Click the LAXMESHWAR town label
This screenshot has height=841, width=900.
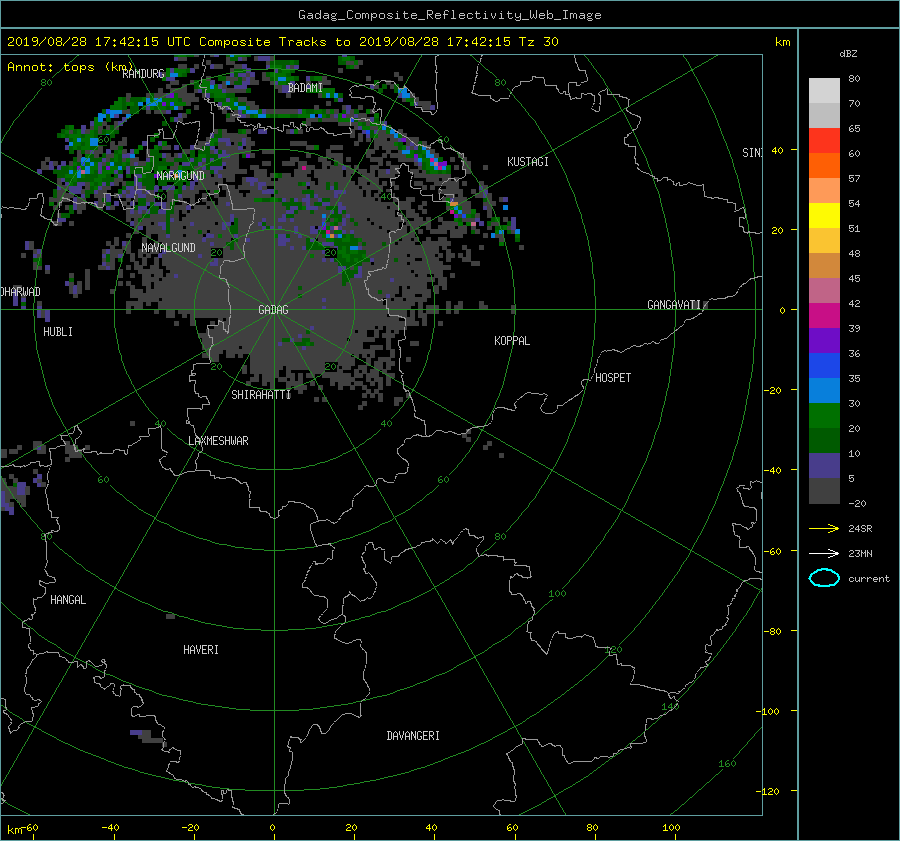(218, 441)
